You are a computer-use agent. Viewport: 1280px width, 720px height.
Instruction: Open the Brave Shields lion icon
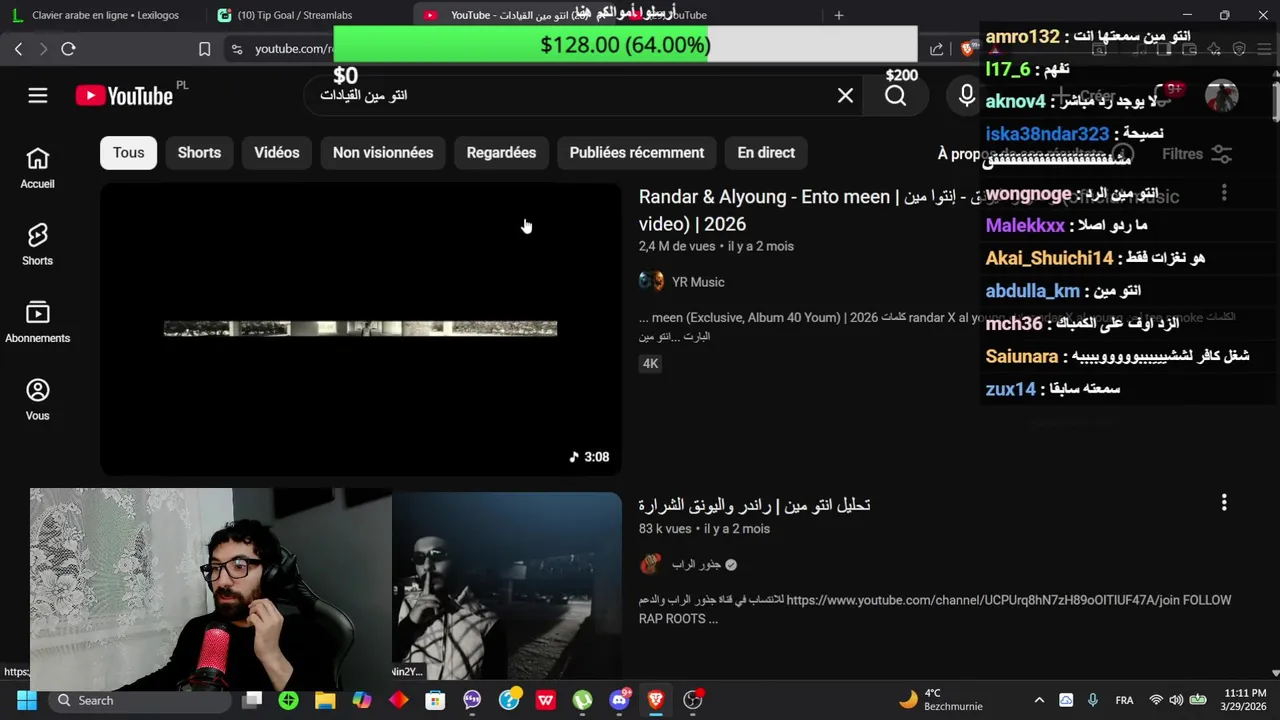(x=967, y=49)
